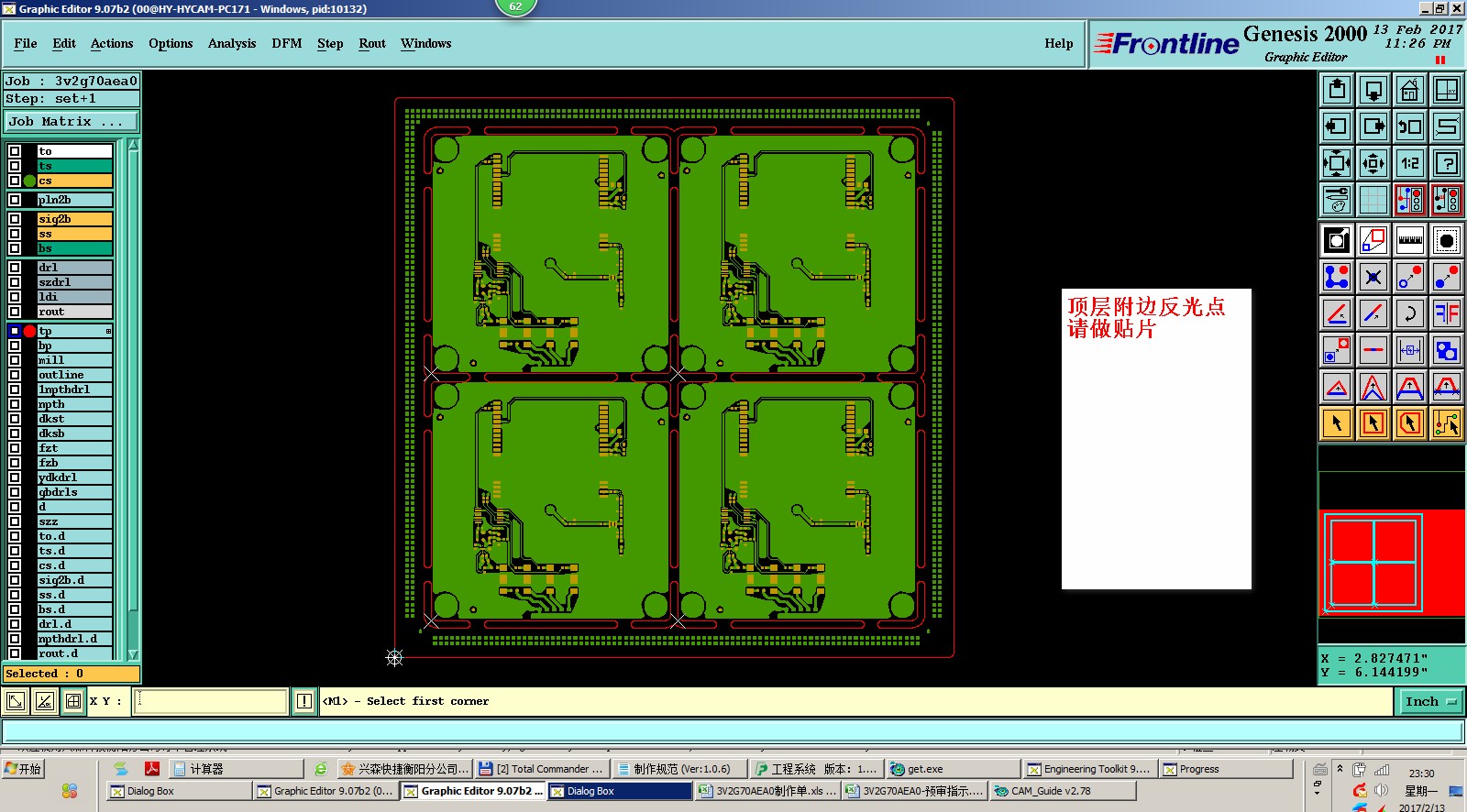Image resolution: width=1467 pixels, height=812 pixels.
Task: Select the rectangle area select pointer tool
Action: pyautogui.click(x=1373, y=423)
